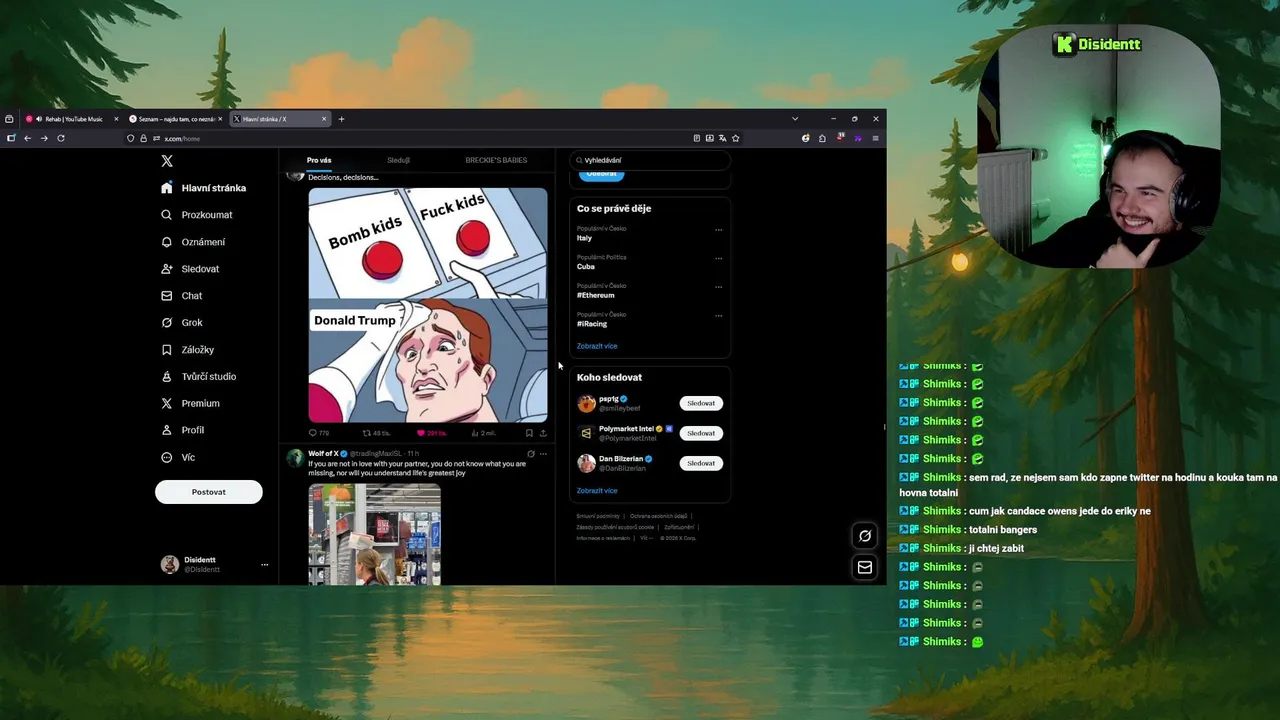Click the Postovat button
The width and height of the screenshot is (1280, 720).
point(208,492)
